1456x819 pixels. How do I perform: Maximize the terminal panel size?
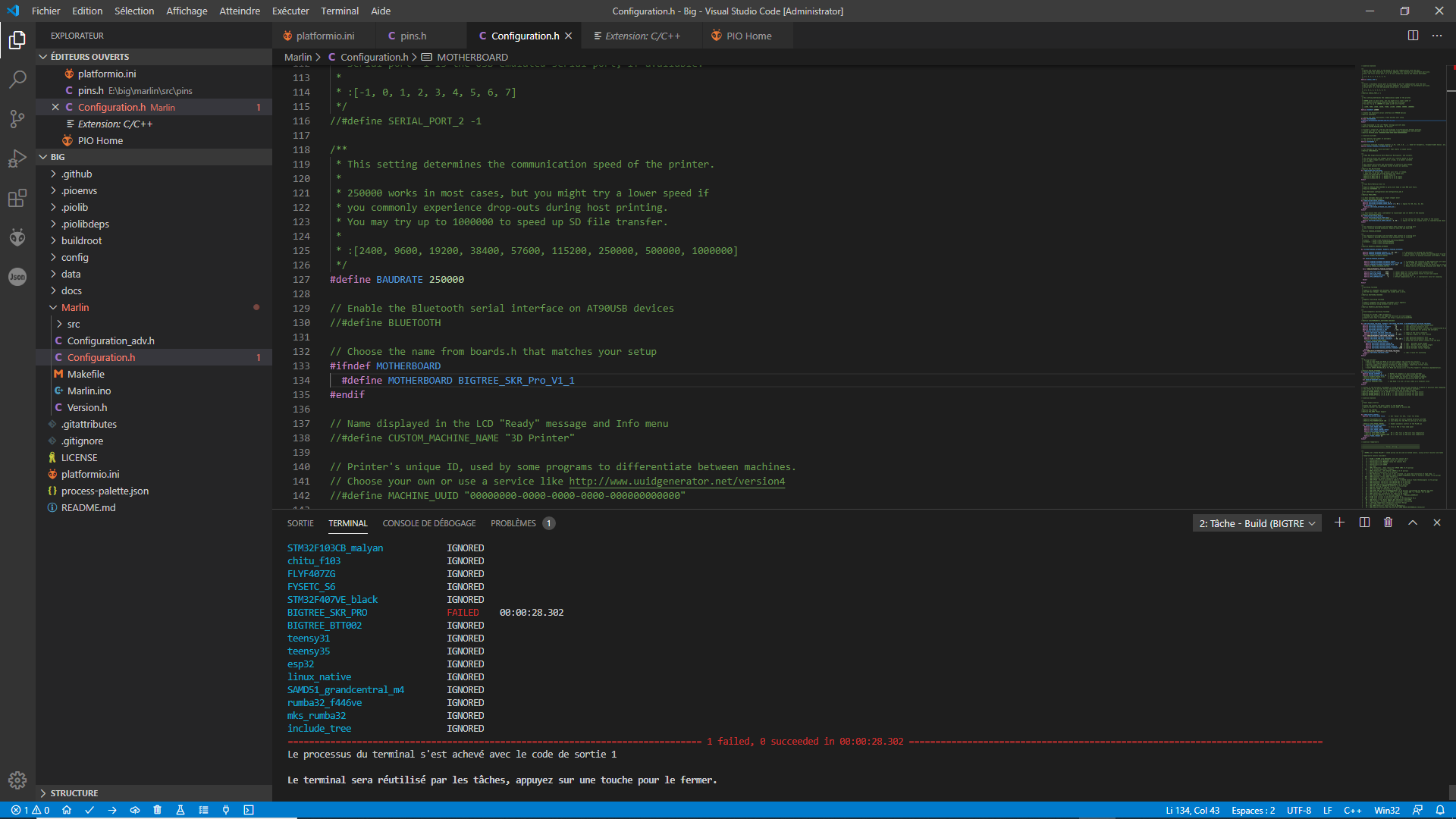(1412, 523)
